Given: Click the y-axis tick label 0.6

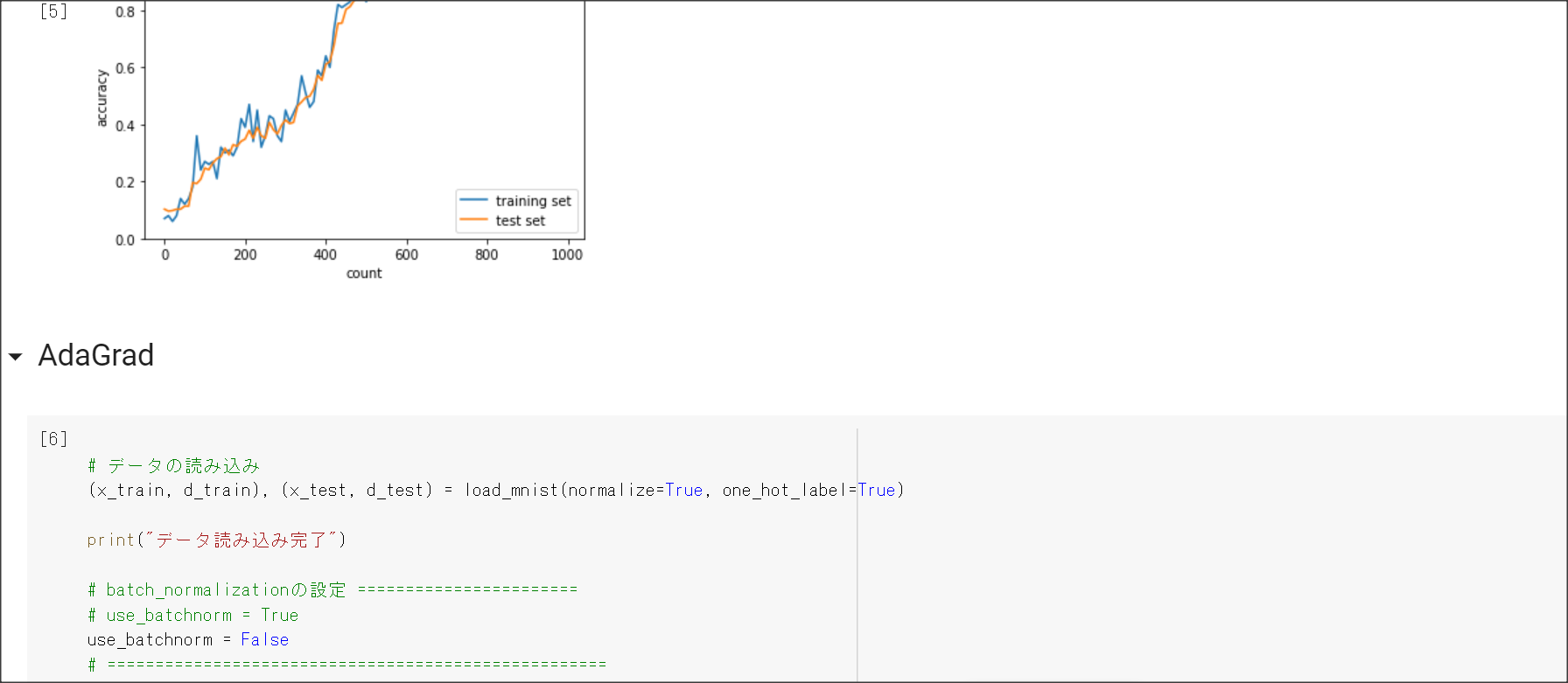Looking at the screenshot, I should coord(125,68).
